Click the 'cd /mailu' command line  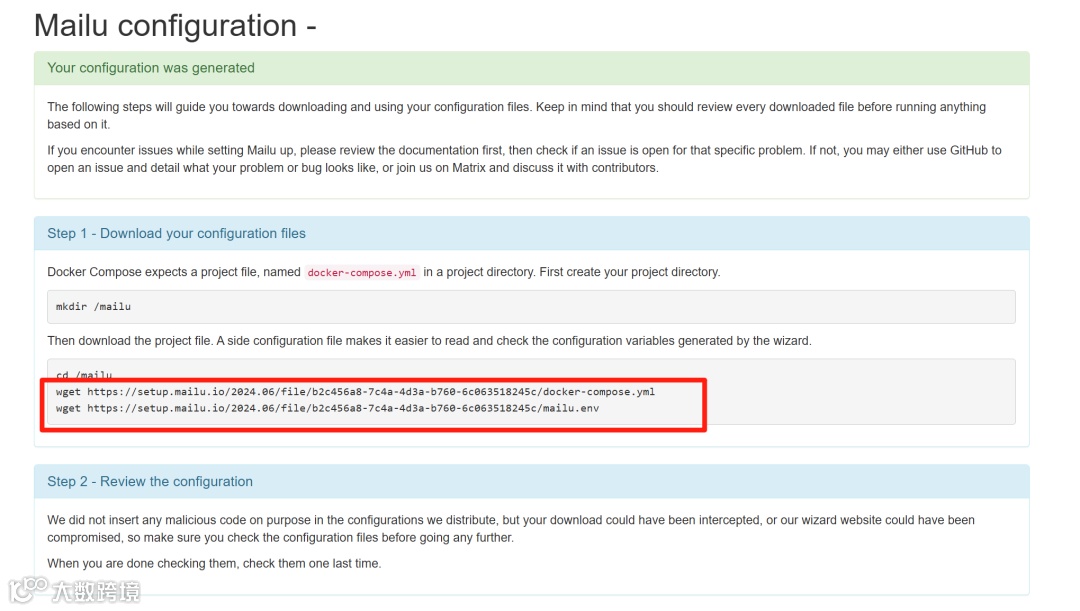coord(84,375)
